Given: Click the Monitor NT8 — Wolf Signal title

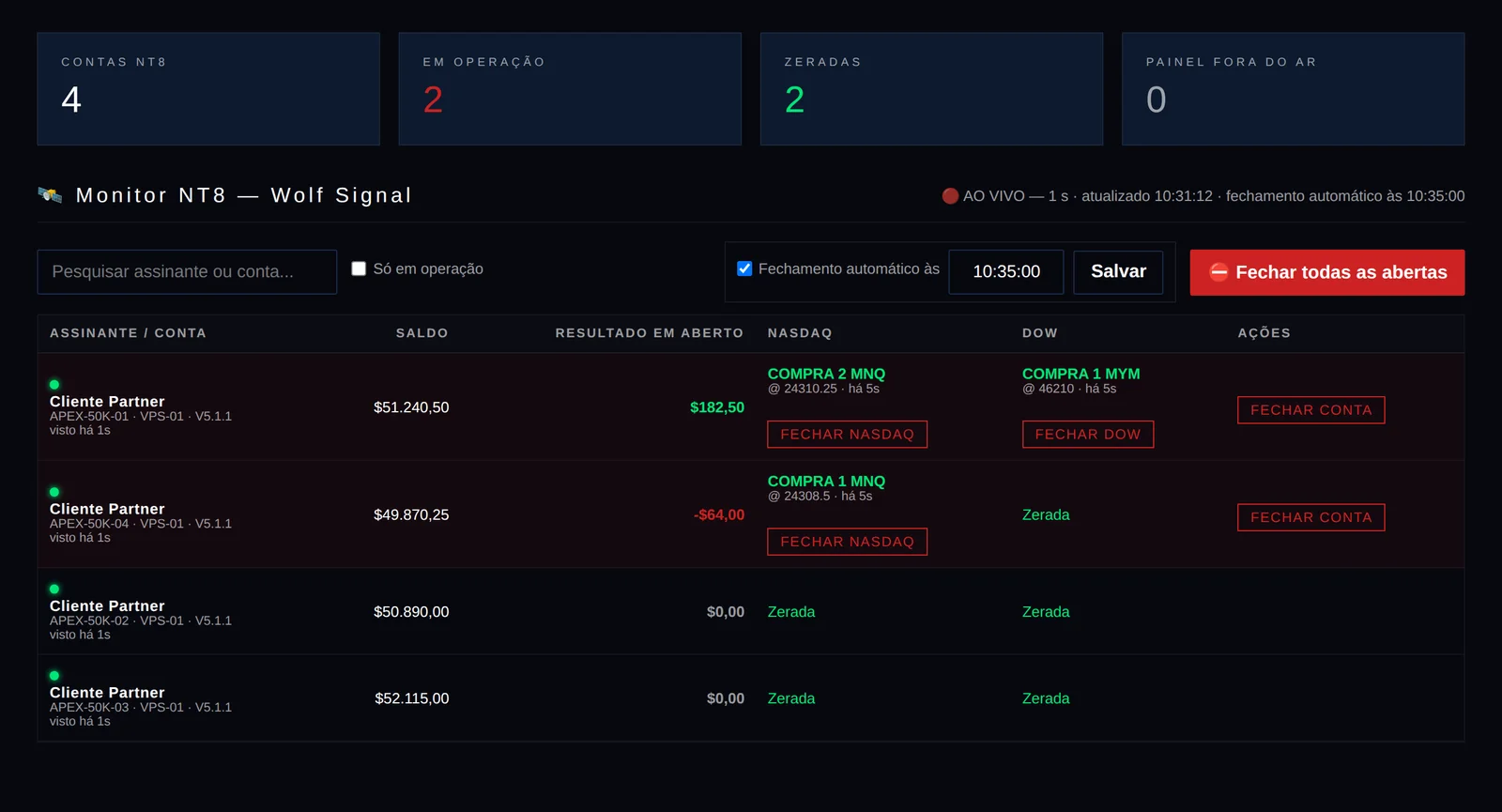Looking at the screenshot, I should click(244, 195).
